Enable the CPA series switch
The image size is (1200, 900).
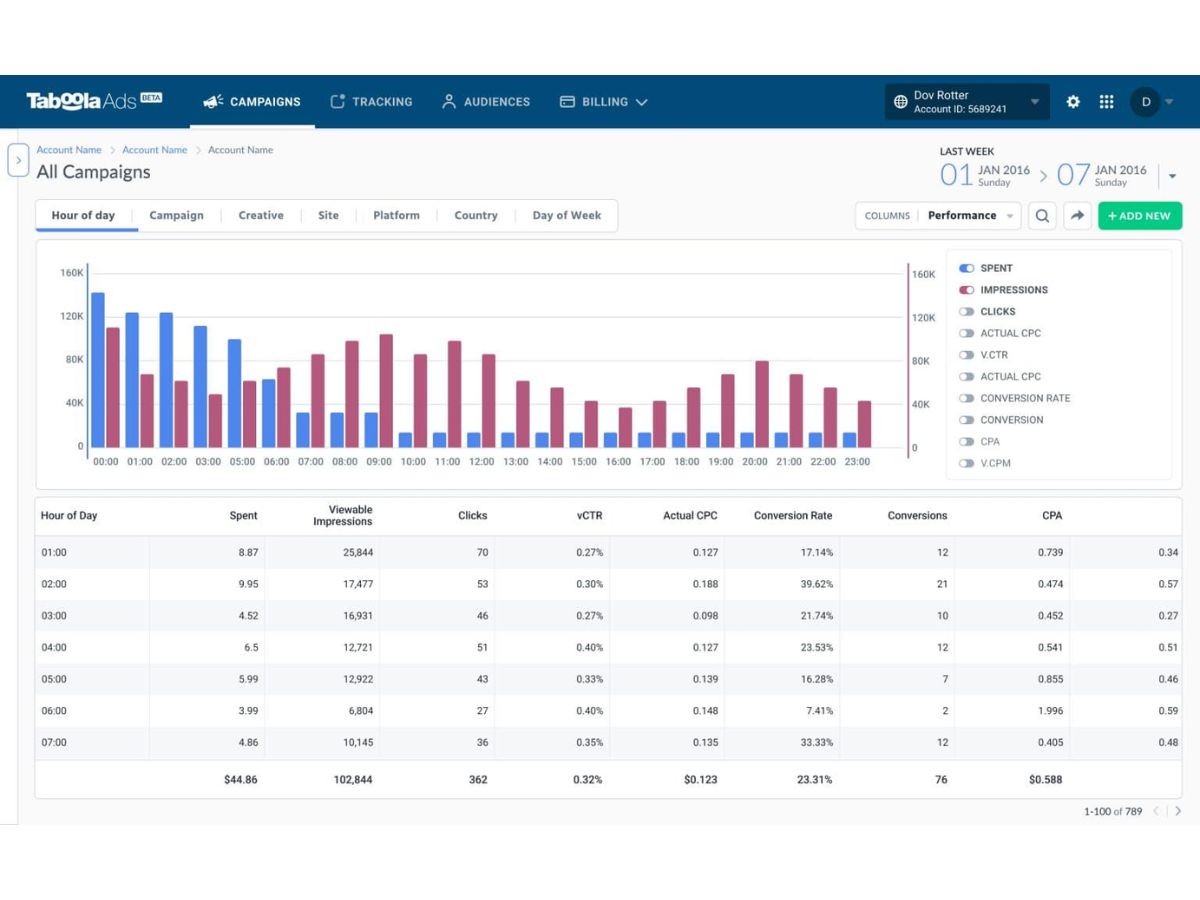click(x=966, y=442)
